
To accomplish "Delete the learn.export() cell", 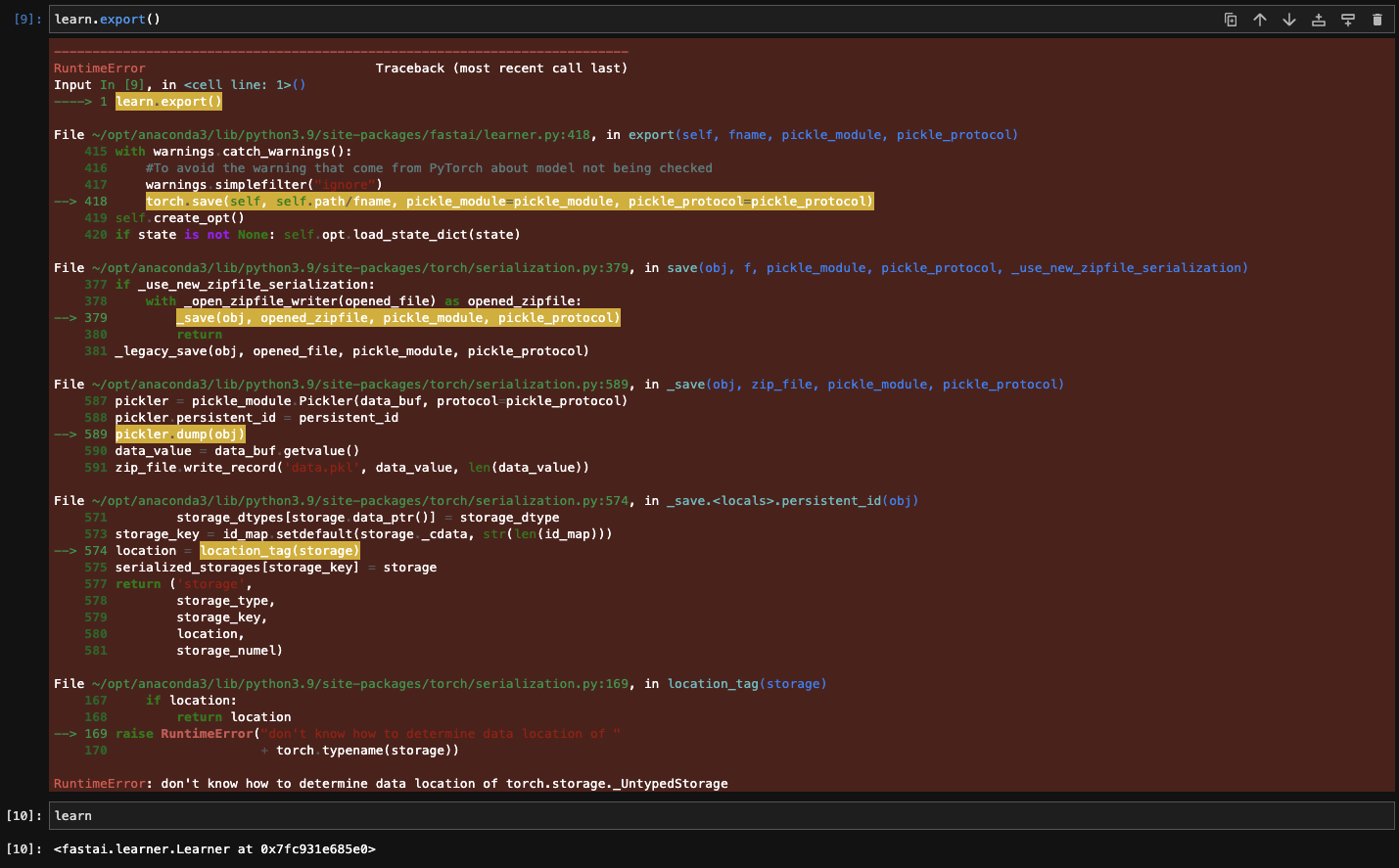I will pos(1377,20).
